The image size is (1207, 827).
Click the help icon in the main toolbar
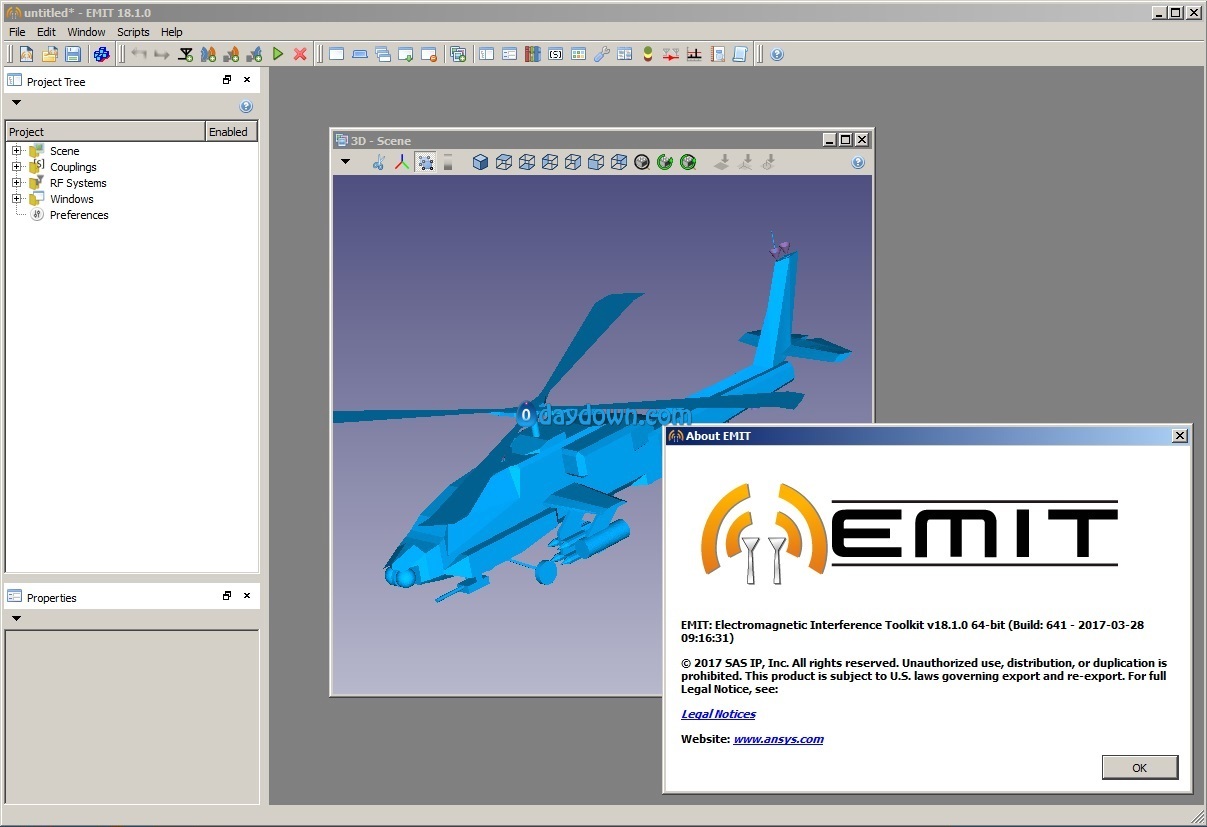777,54
